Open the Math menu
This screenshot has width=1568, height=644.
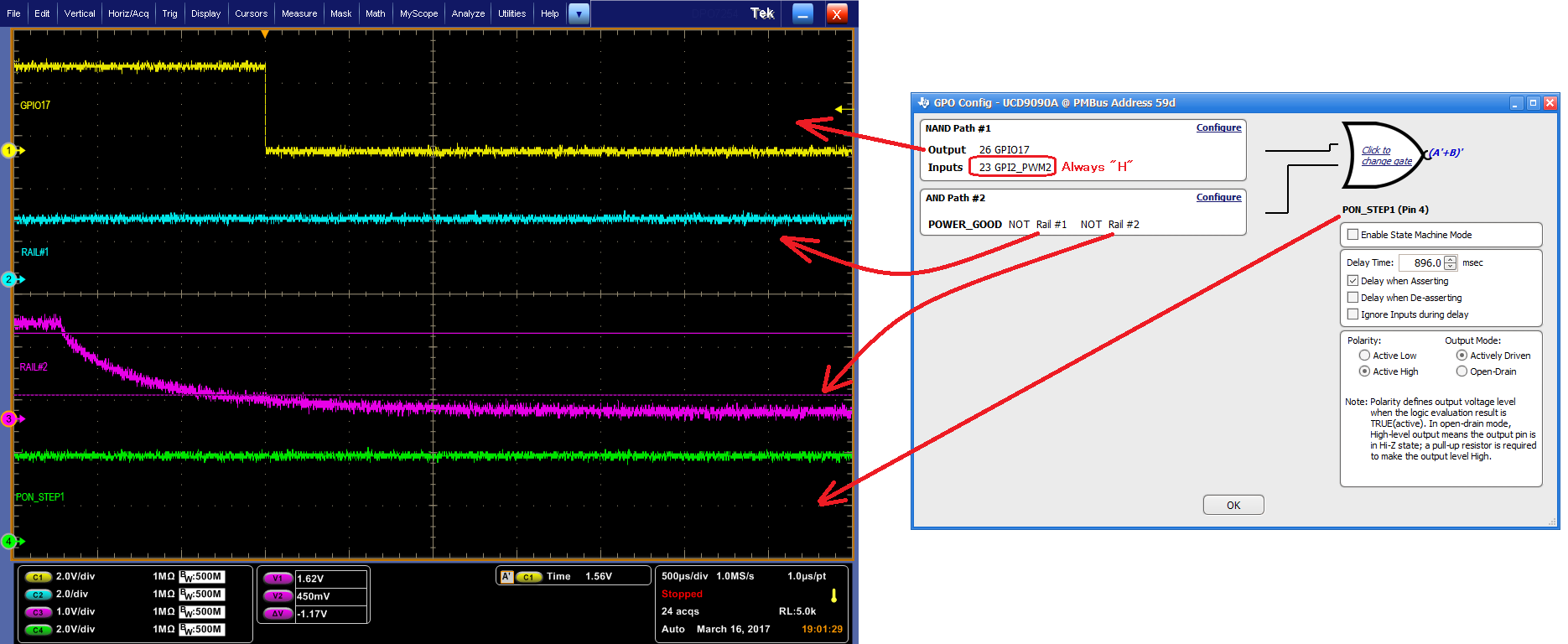tap(376, 13)
